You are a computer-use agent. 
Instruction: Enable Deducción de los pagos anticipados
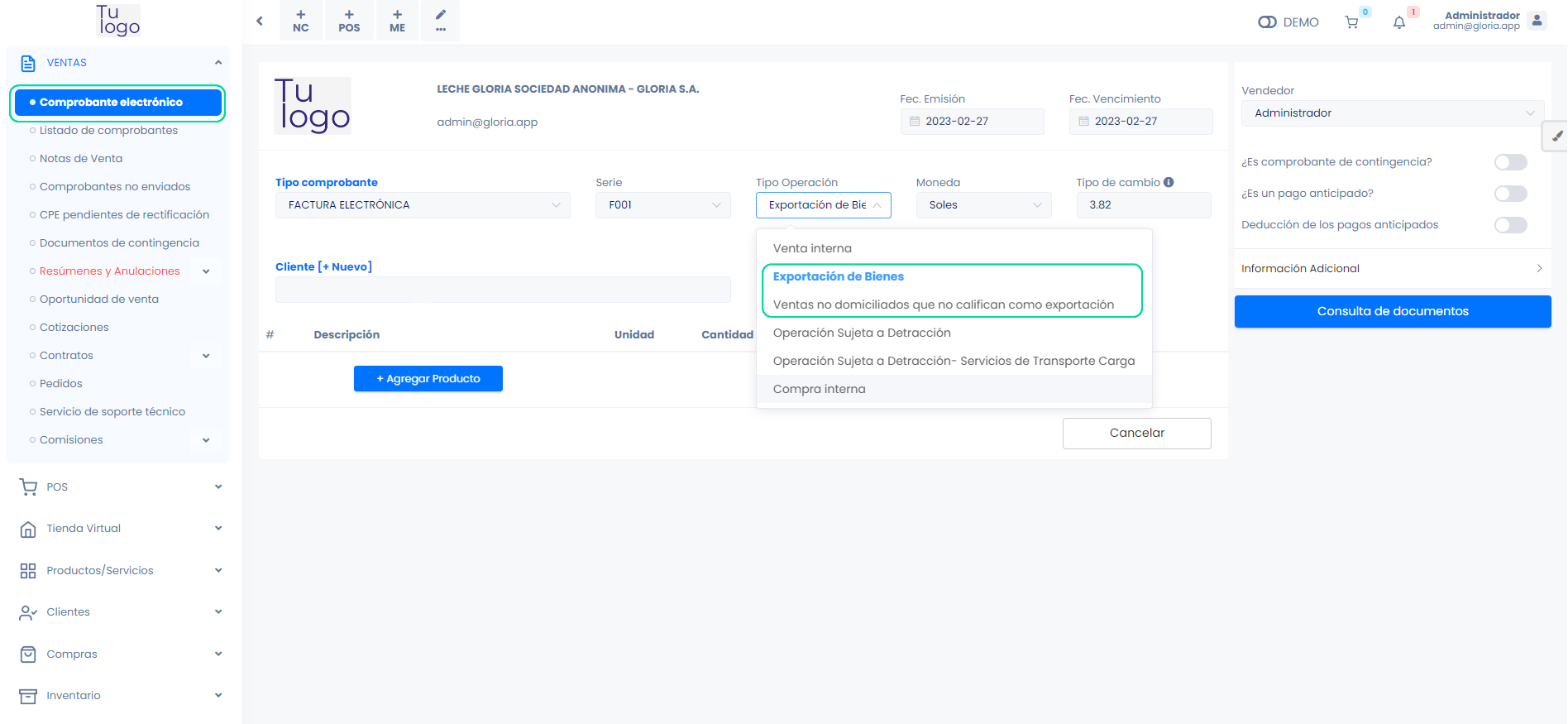coord(1510,225)
